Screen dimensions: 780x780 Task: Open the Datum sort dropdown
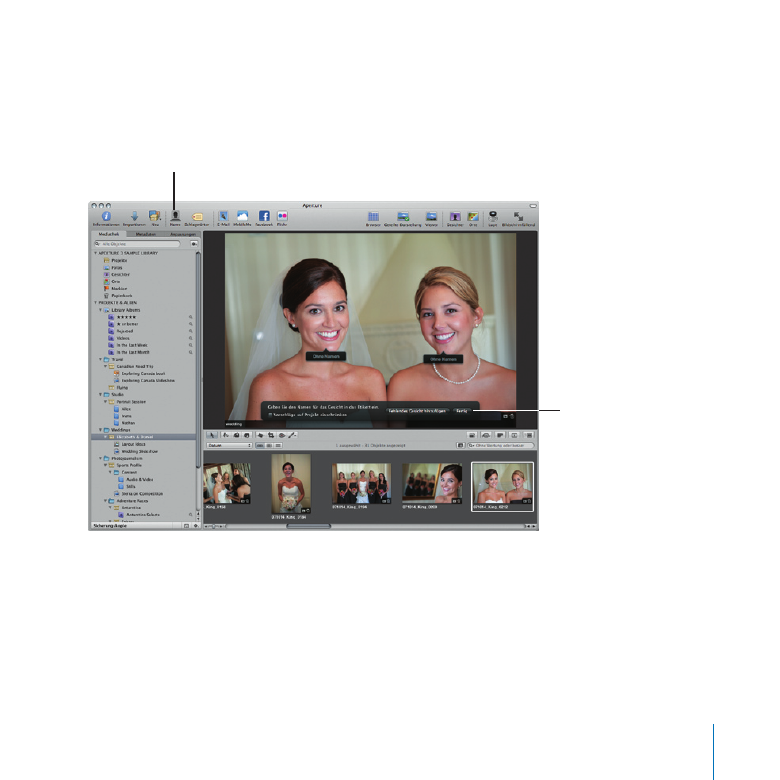coord(229,446)
